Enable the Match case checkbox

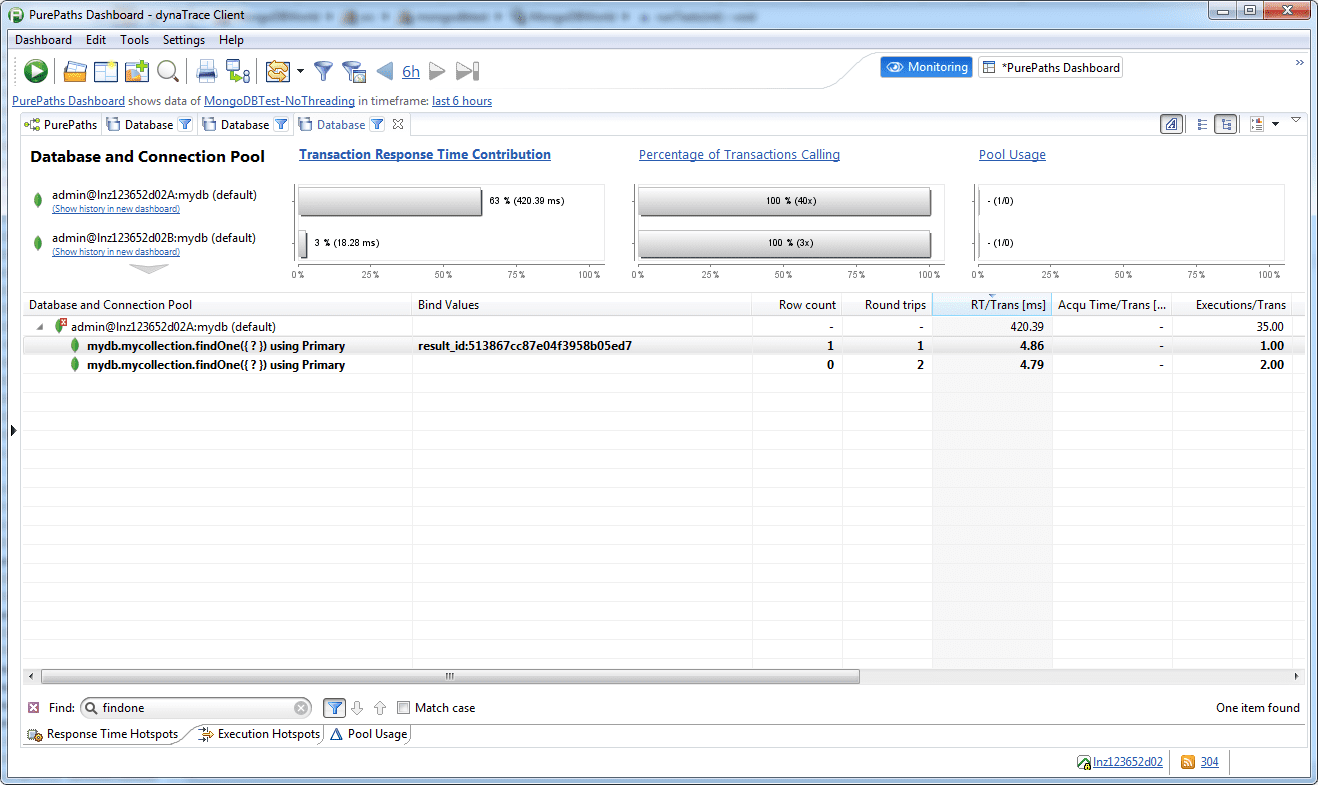(403, 708)
